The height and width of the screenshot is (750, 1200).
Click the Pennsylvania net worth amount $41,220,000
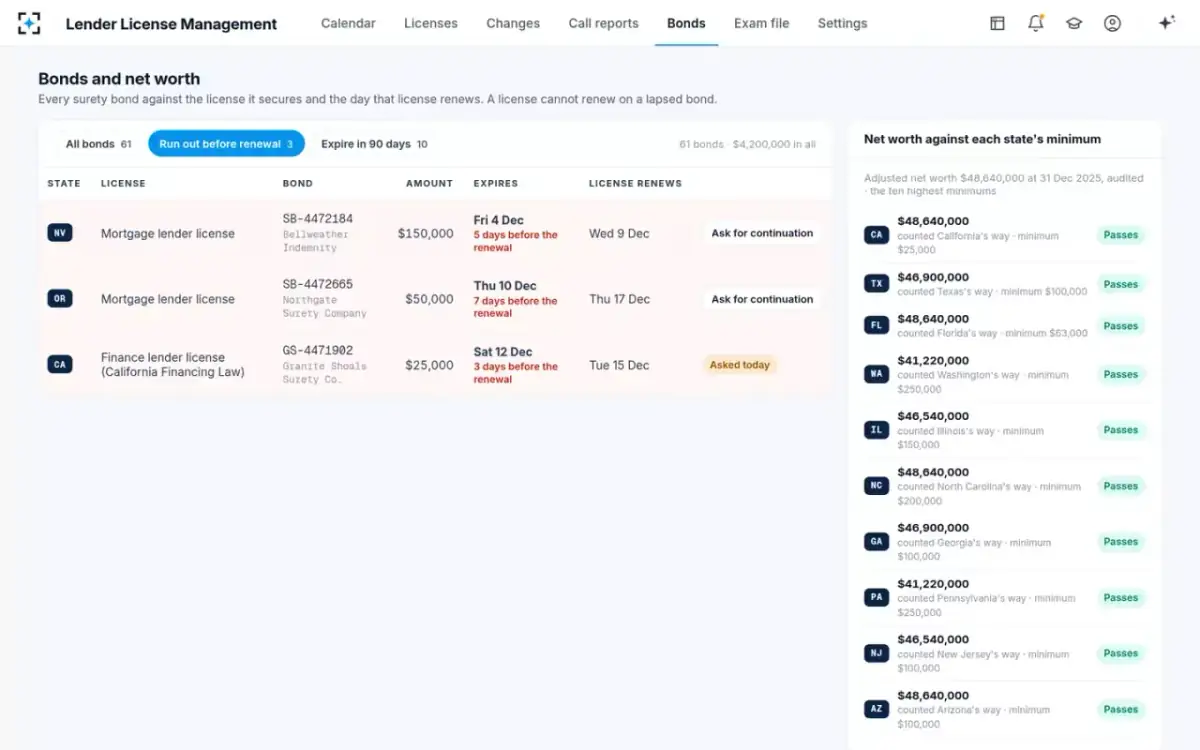point(933,584)
